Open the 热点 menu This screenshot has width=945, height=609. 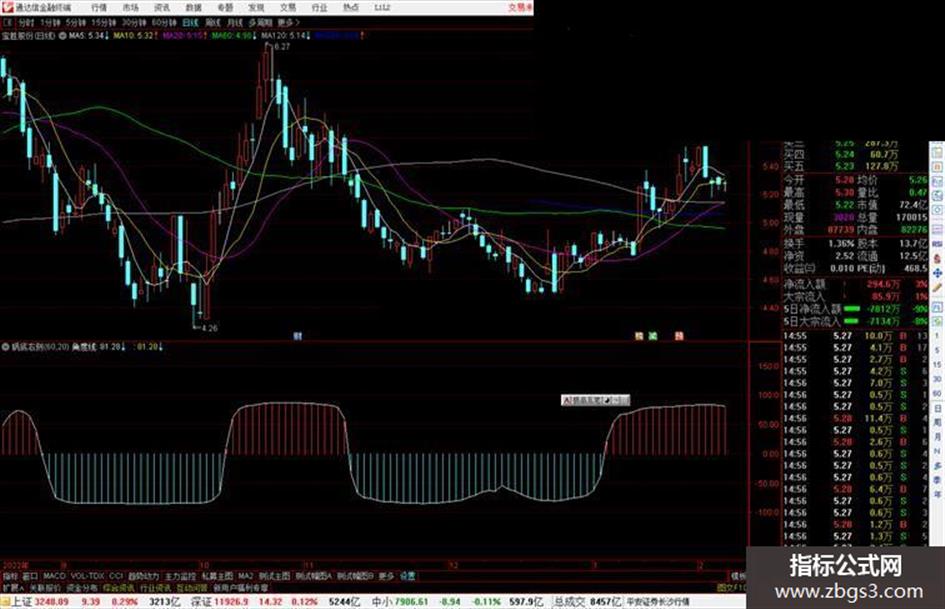[x=350, y=8]
